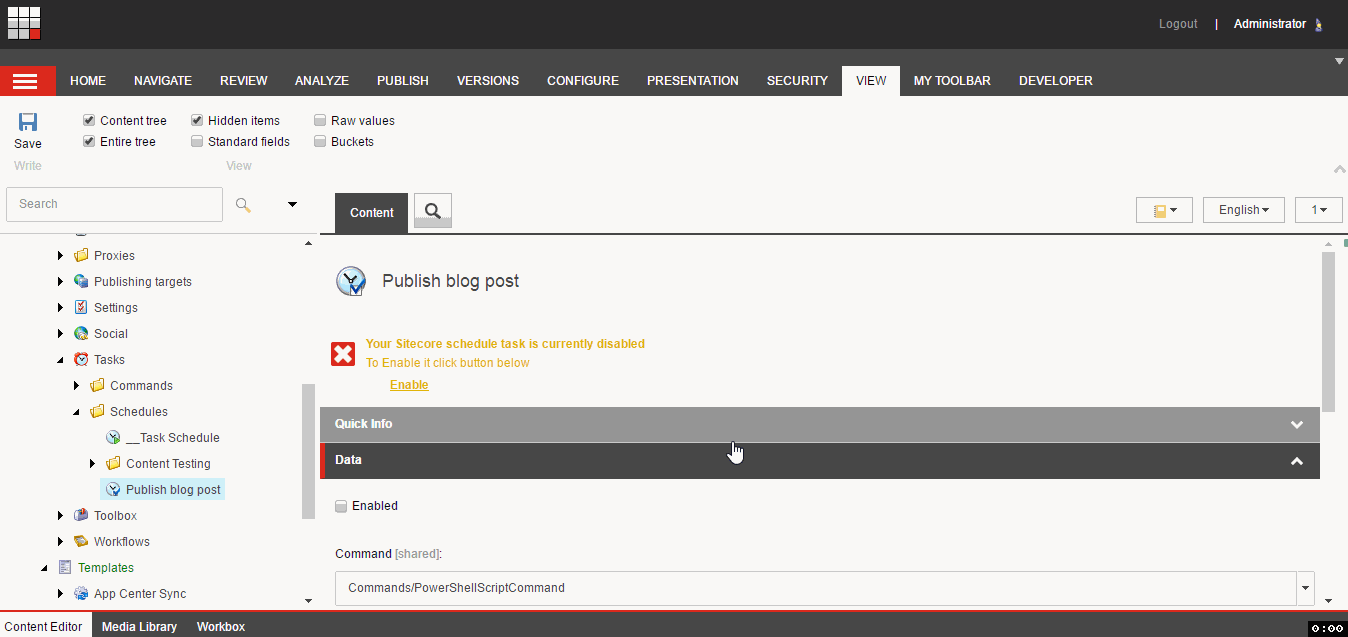
Task: Open the yellow navigation links icon dropdown
Action: coord(1164,210)
